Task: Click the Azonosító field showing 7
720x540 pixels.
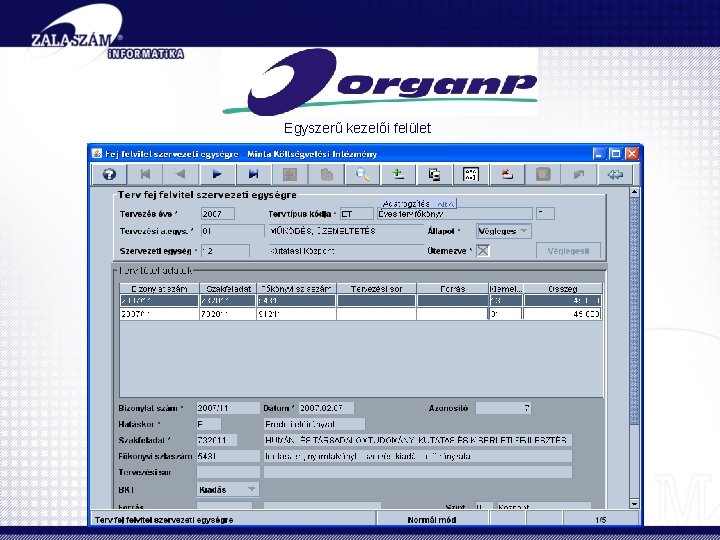Action: 503,408
